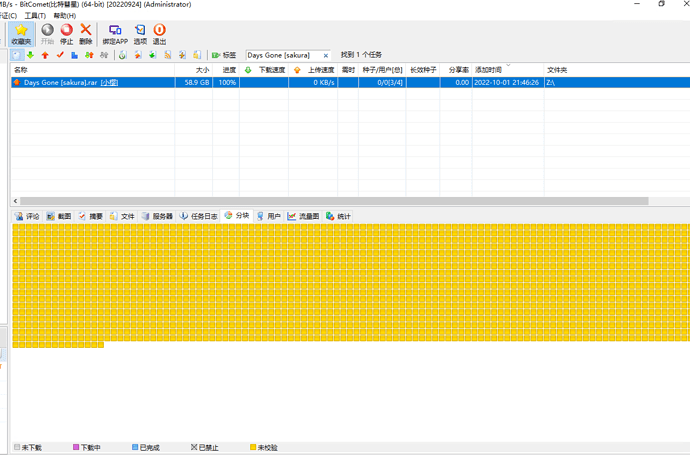690x455 pixels.
Task: Click the 100% progress cell
Action: click(x=226, y=82)
